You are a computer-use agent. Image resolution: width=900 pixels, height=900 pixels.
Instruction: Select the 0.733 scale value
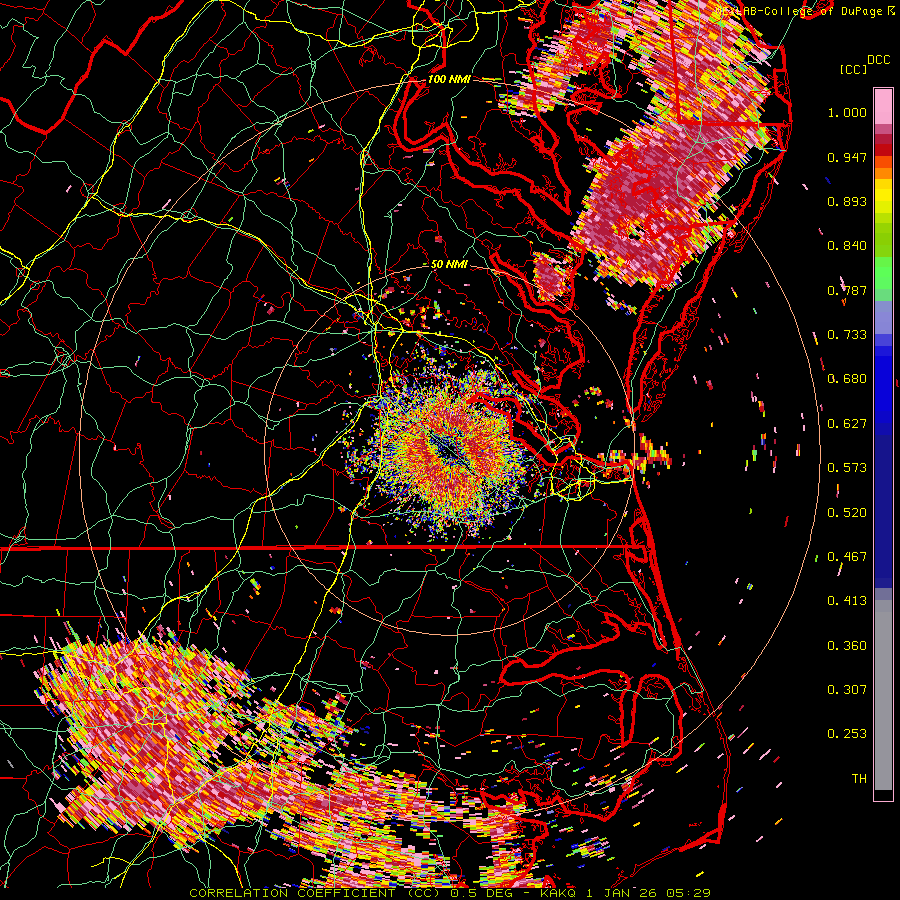tap(847, 335)
